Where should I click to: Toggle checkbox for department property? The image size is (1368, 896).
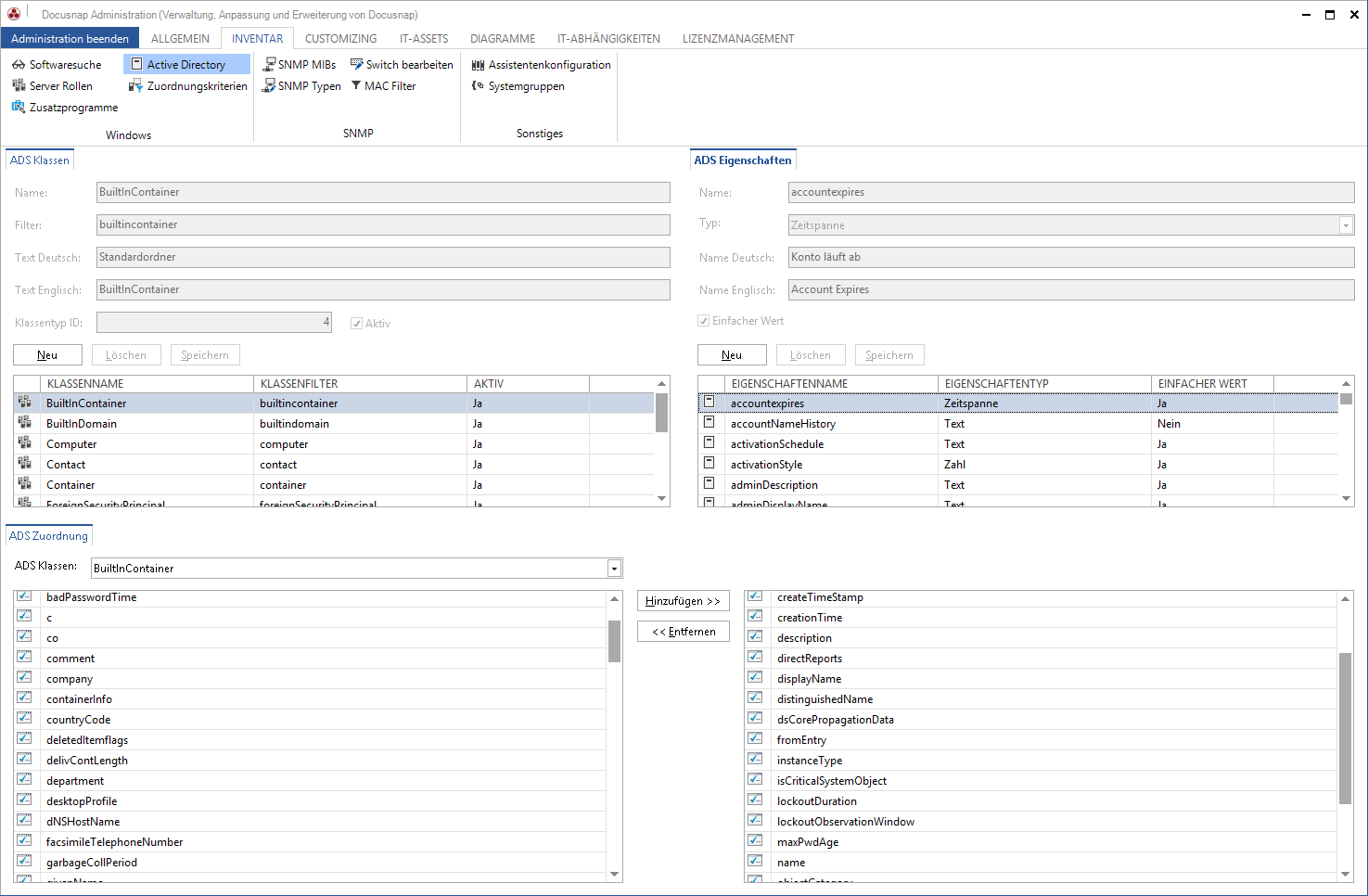24,779
